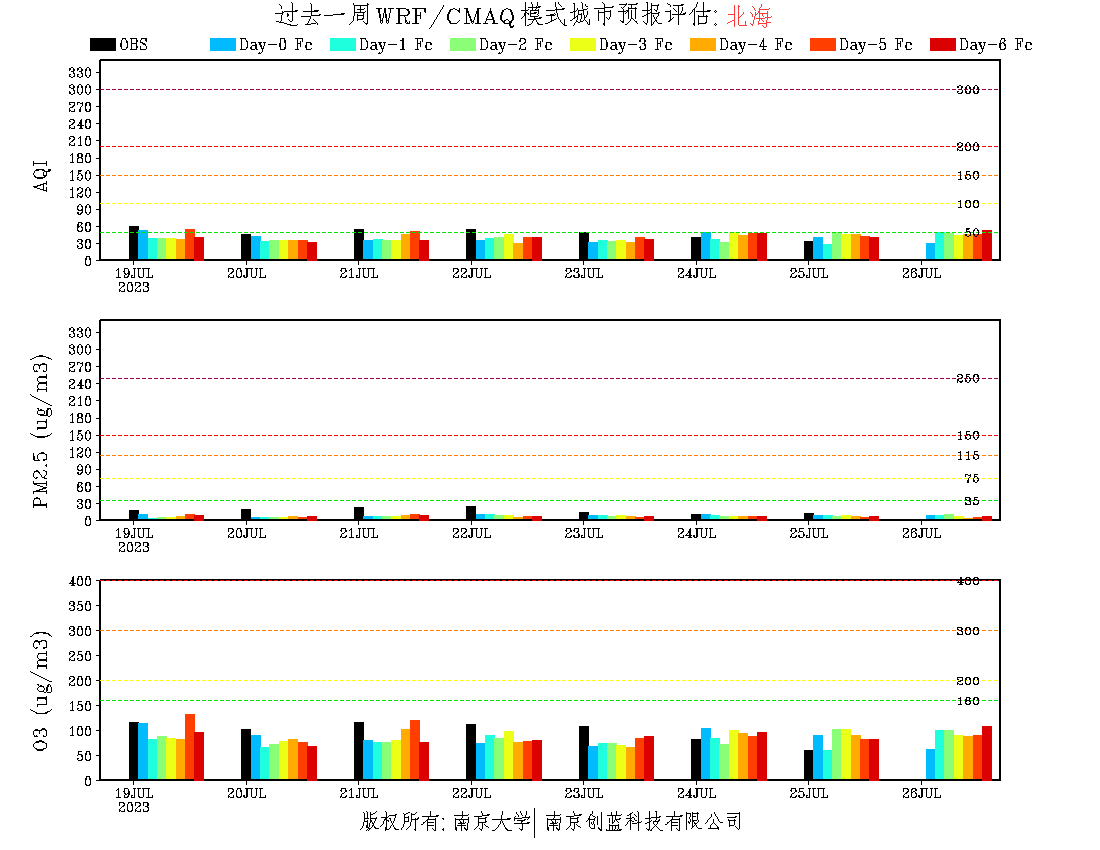Select the Day-5 Fc legend swatch
The height and width of the screenshot is (850, 1100).
pyautogui.click(x=822, y=45)
